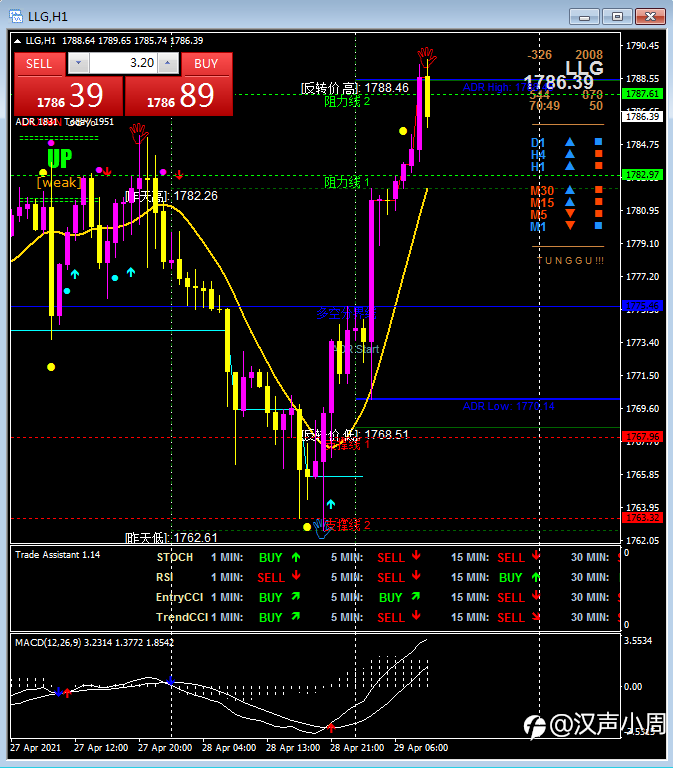Click the blue square beside M1 row
673x768 pixels.
point(598,226)
